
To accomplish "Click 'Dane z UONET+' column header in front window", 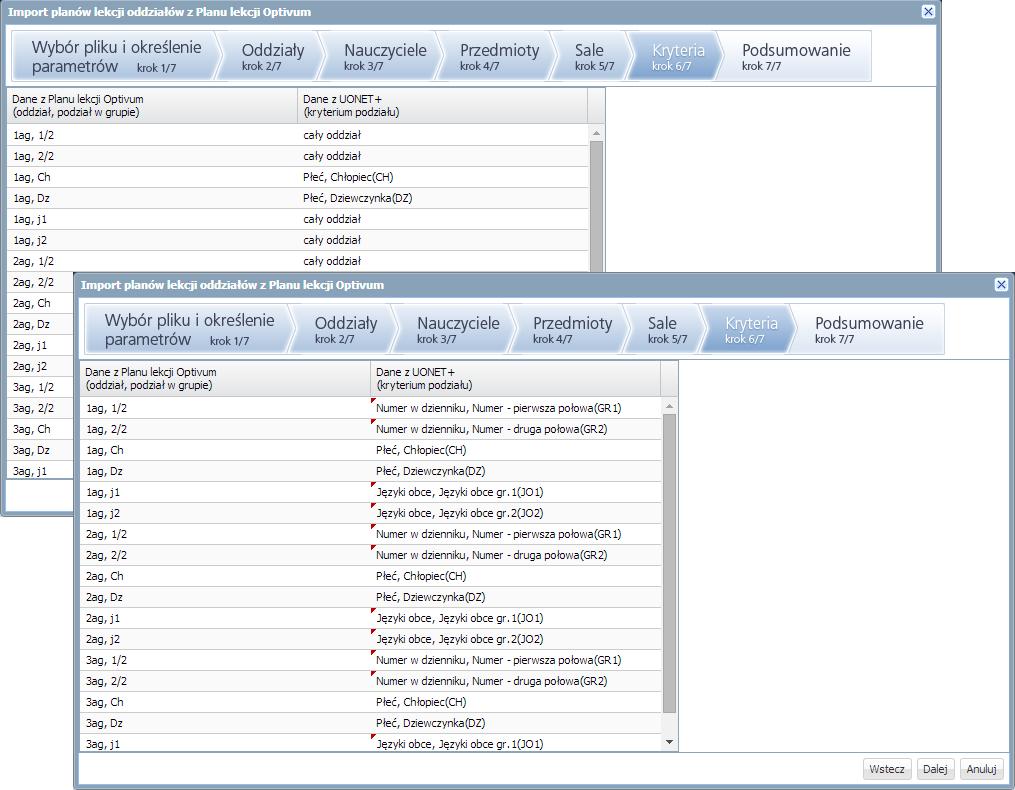I will [x=515, y=379].
